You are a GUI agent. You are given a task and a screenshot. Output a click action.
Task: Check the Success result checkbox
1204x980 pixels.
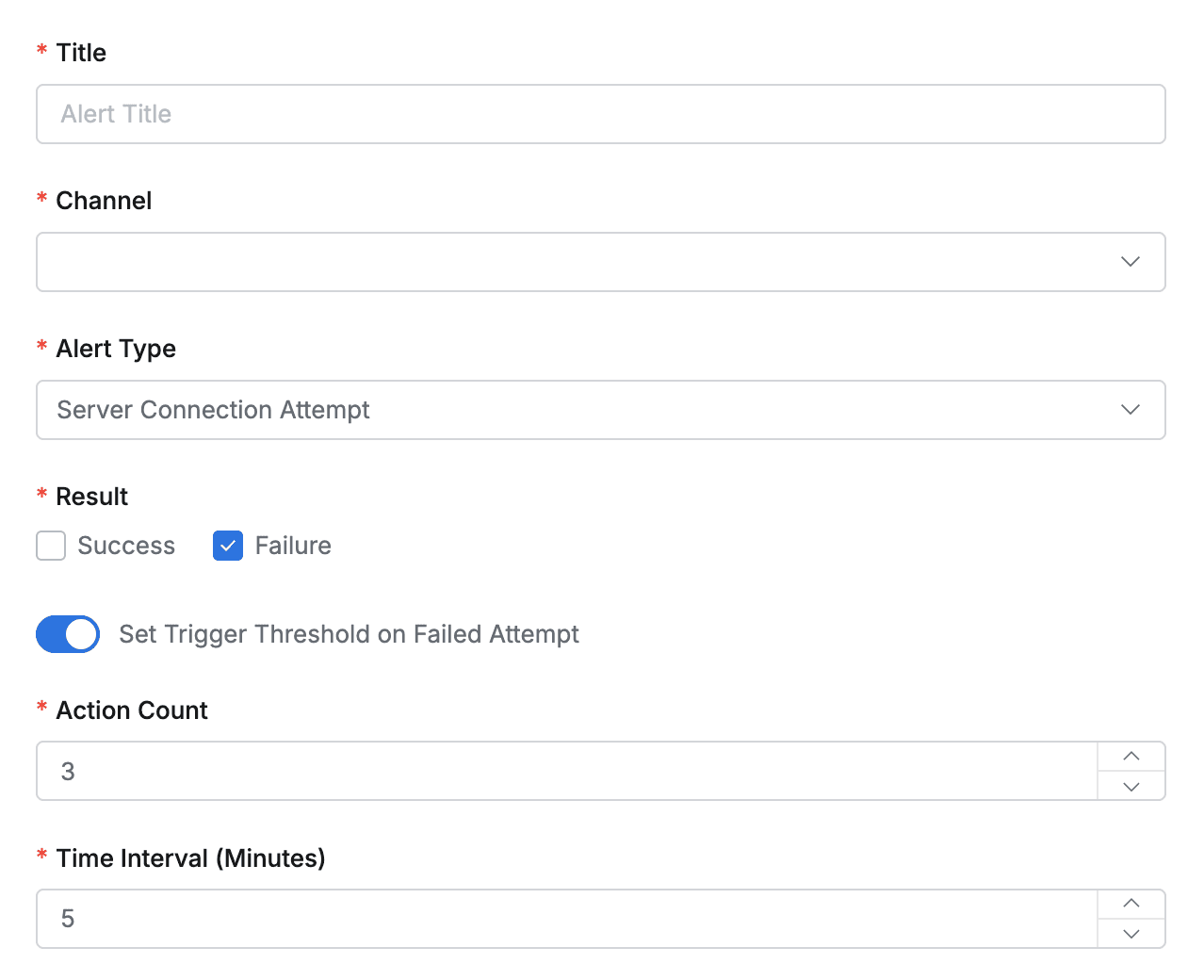pos(51,546)
